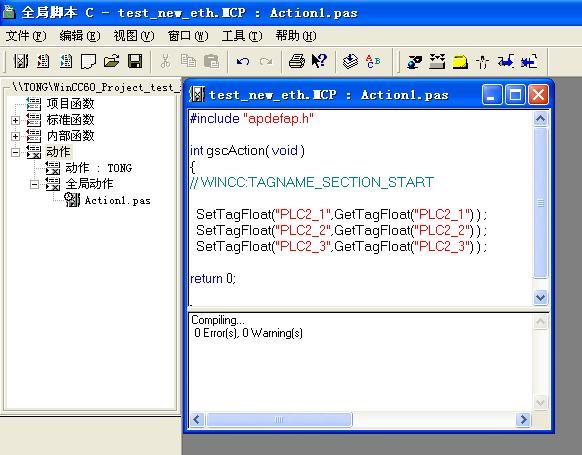Collapse the 动作 tree node
Viewport: 582px width, 455px height.
15,152
